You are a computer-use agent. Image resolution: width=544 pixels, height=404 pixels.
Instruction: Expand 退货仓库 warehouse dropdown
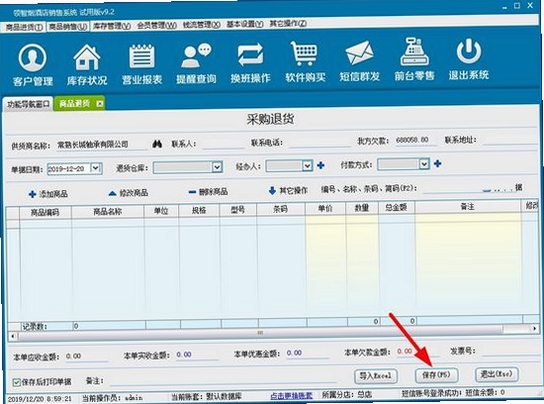point(217,167)
